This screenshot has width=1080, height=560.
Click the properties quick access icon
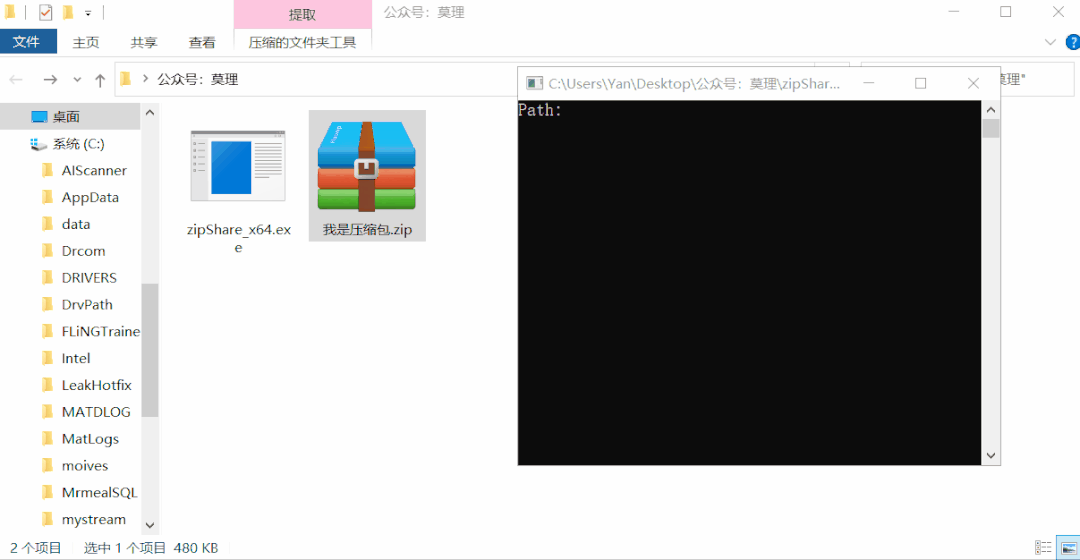(x=45, y=12)
